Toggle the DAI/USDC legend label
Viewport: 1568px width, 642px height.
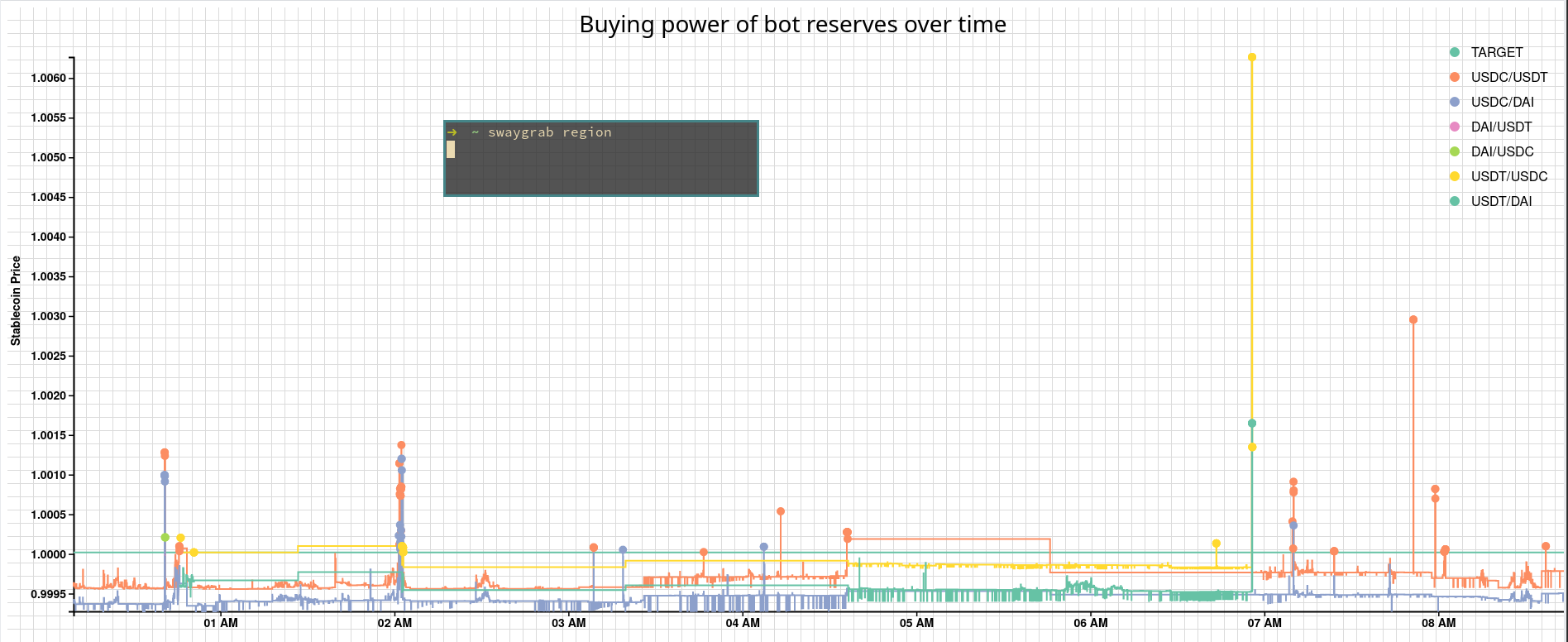(1502, 151)
